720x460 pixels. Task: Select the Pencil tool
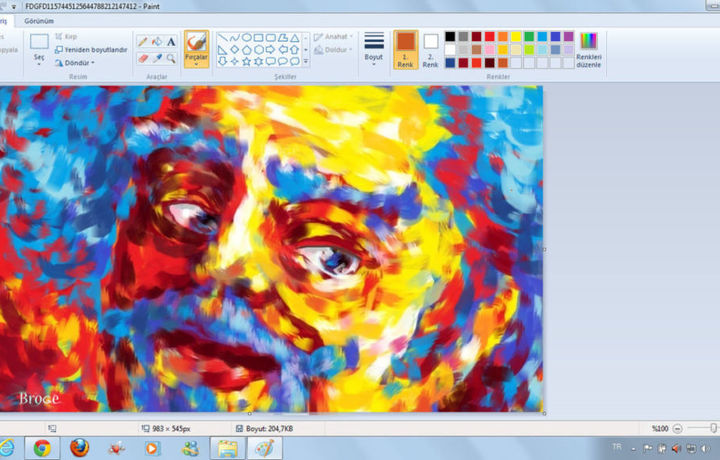coord(143,42)
